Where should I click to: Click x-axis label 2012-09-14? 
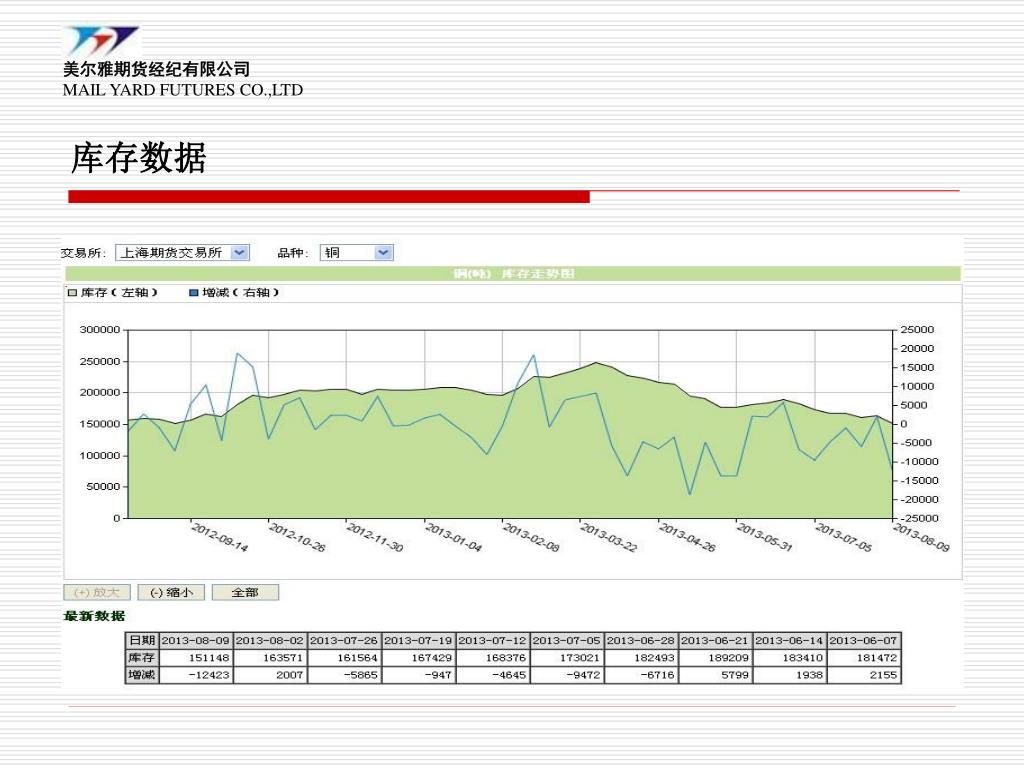(x=219, y=537)
